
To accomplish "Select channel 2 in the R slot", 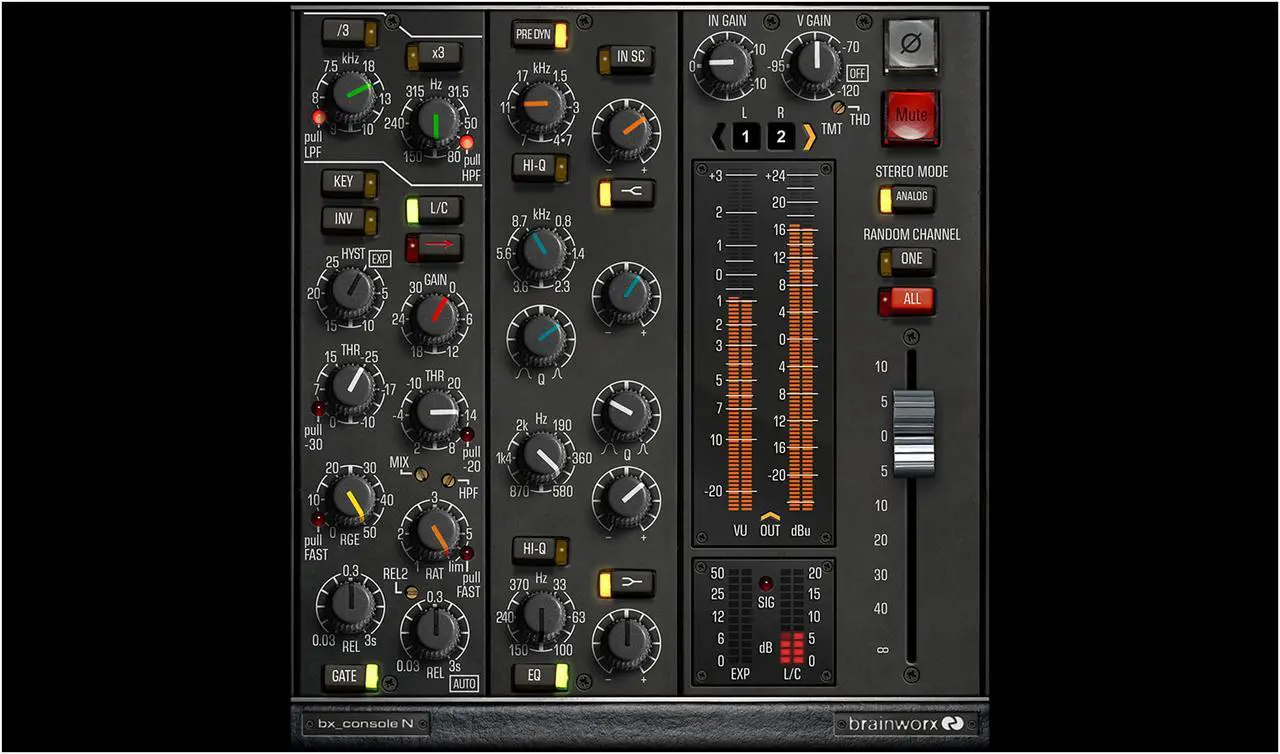I will (x=781, y=137).
